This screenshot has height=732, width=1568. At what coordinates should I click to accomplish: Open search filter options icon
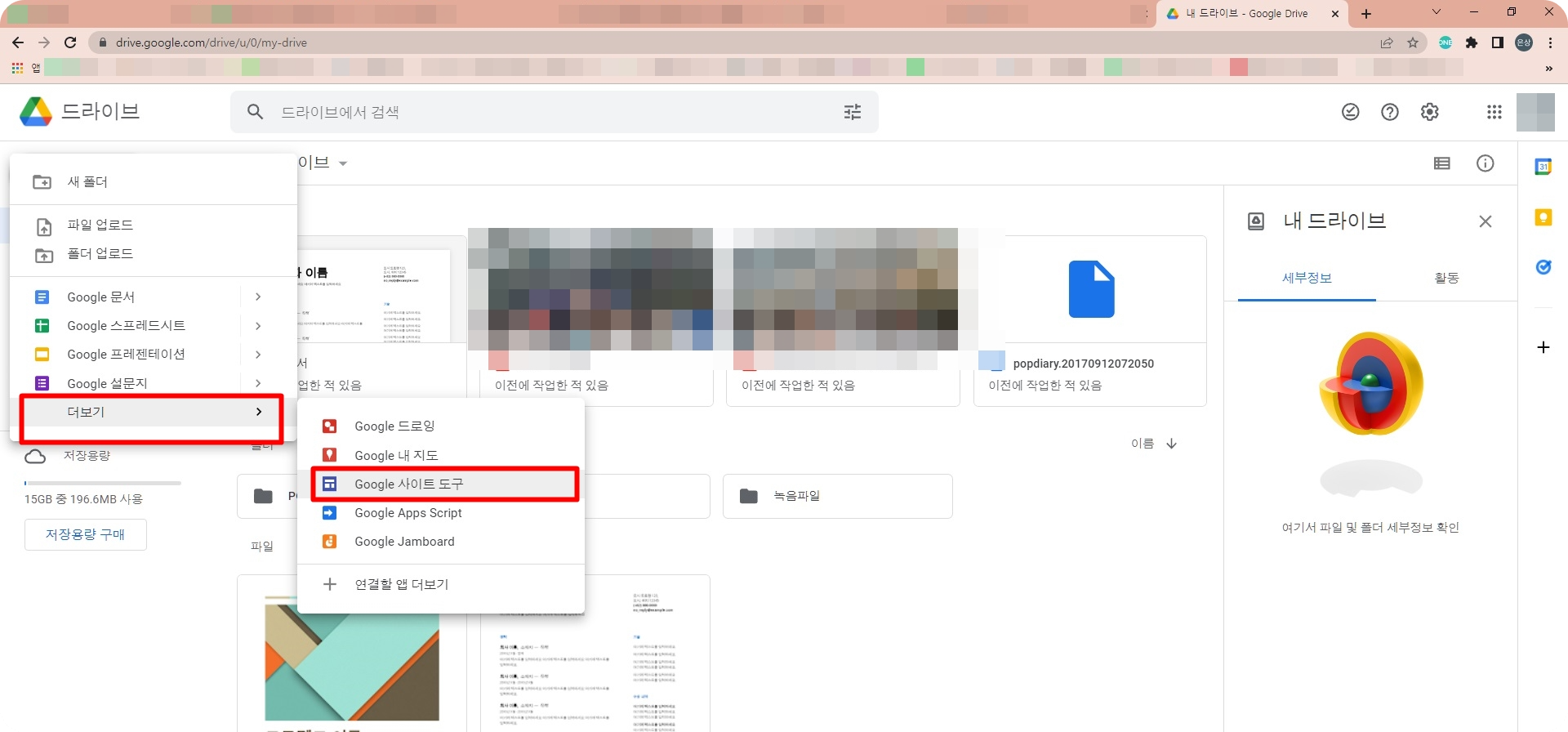pyautogui.click(x=853, y=112)
